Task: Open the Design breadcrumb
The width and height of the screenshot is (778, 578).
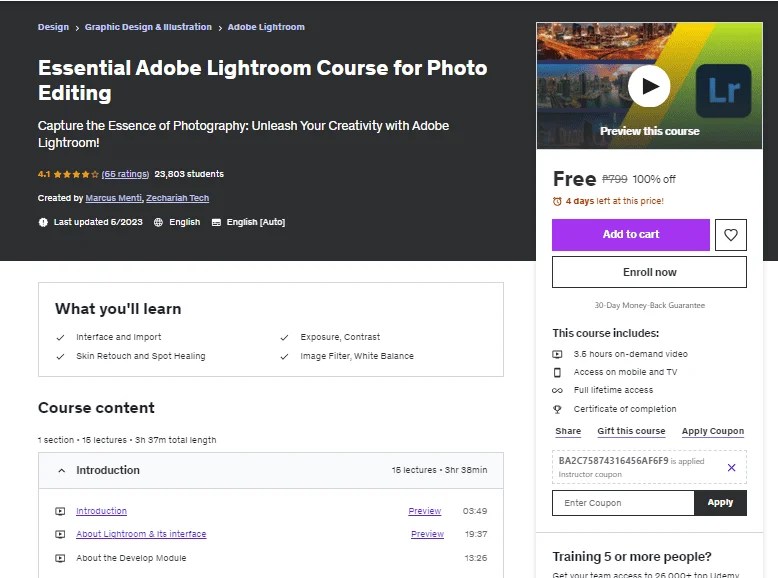Action: tap(53, 27)
